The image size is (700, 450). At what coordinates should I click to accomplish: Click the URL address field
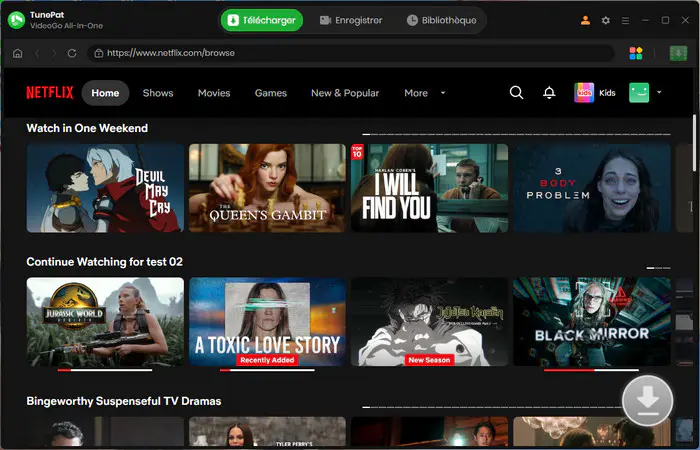[350, 53]
